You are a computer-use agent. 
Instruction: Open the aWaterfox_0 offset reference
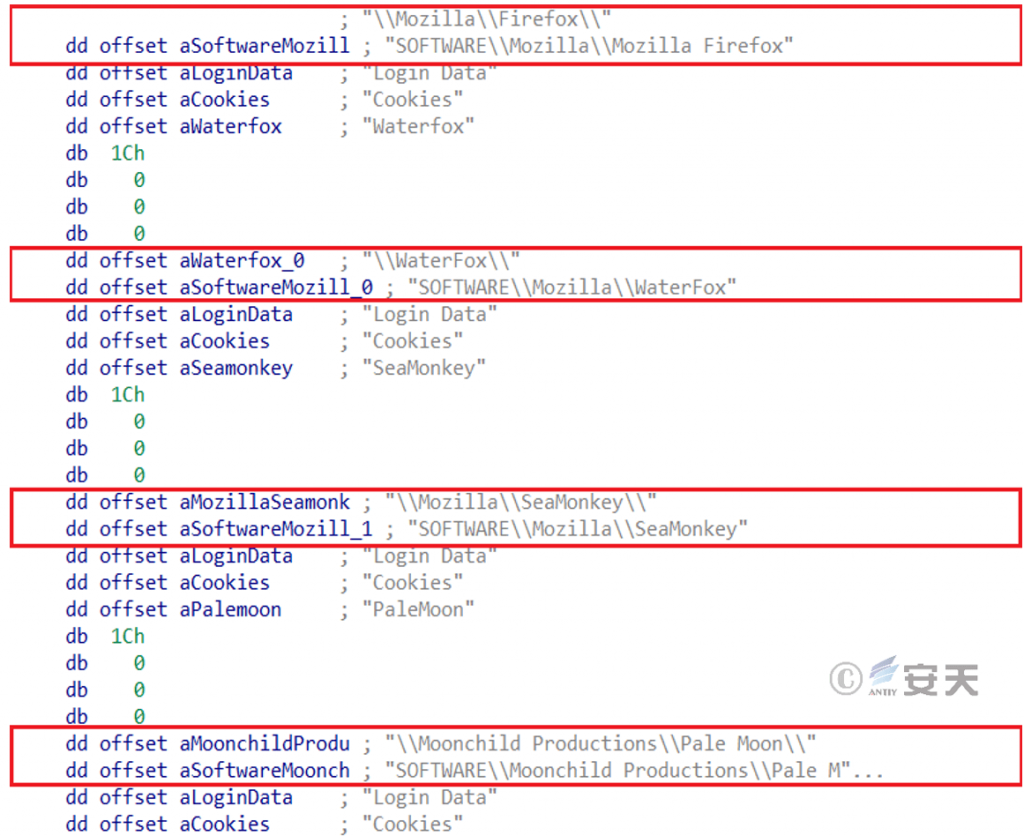coord(242,261)
